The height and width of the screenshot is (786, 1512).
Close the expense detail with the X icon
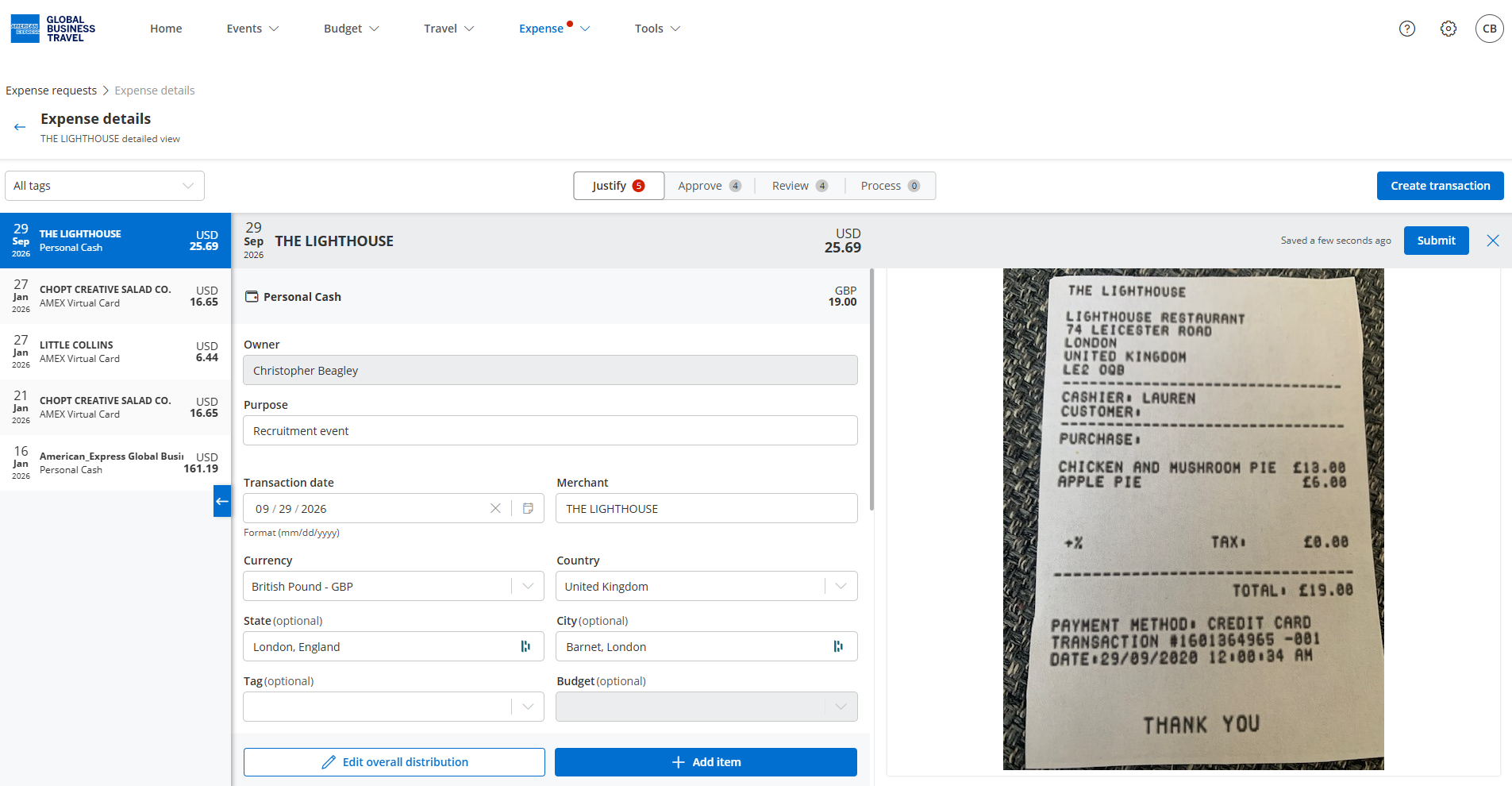1493,241
